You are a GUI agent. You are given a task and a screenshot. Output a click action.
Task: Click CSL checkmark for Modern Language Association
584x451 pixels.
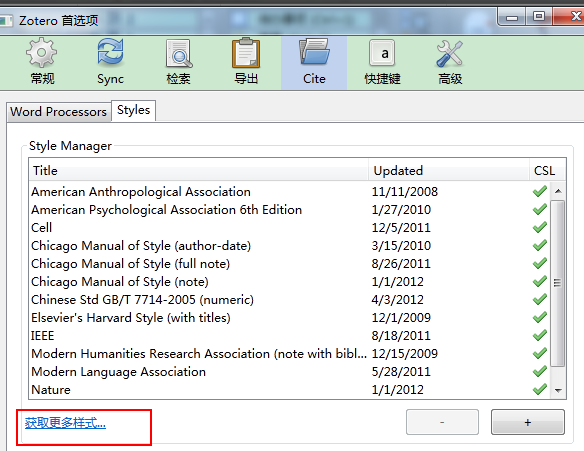coord(540,371)
